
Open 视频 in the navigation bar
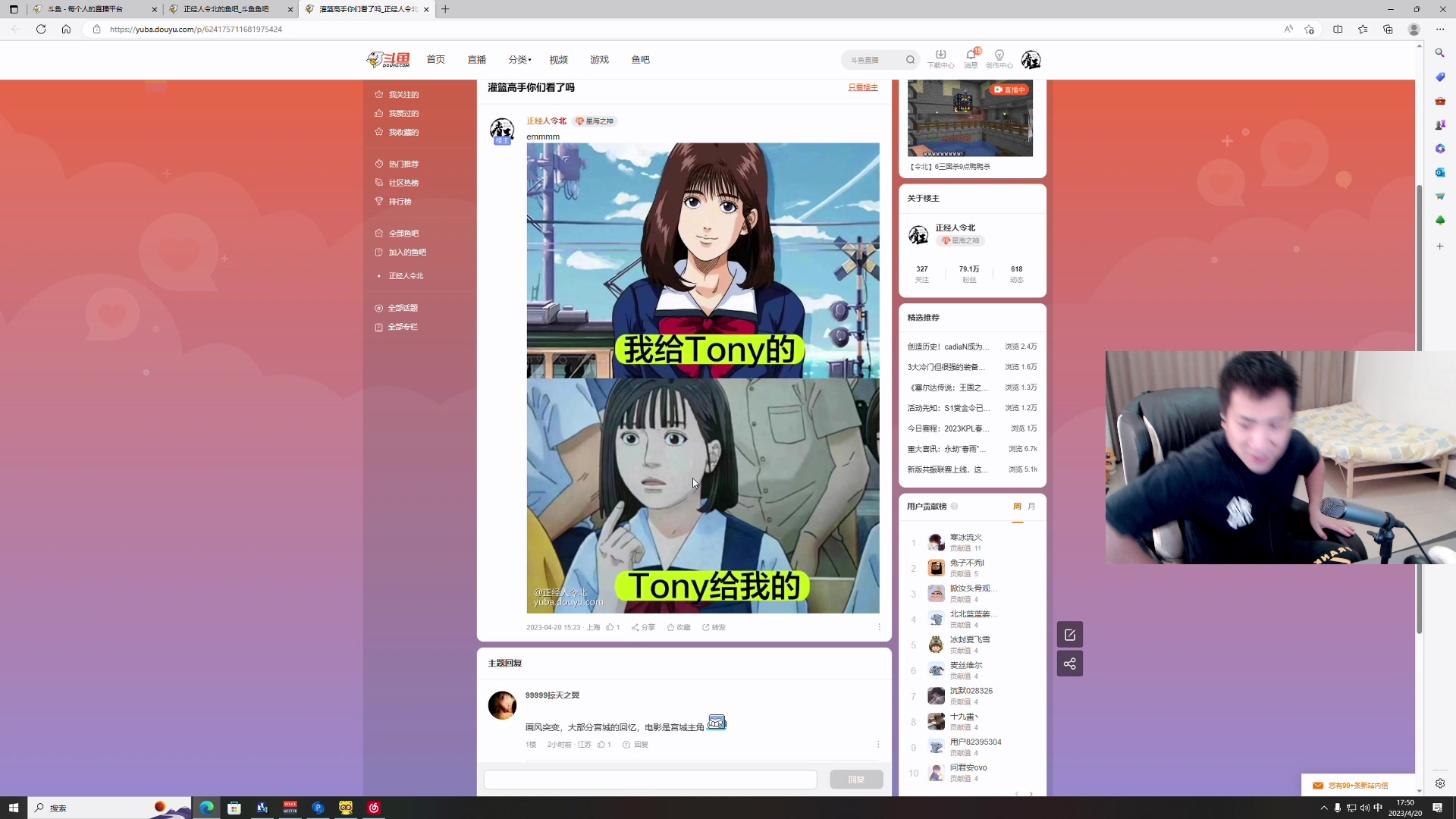pyautogui.click(x=558, y=59)
